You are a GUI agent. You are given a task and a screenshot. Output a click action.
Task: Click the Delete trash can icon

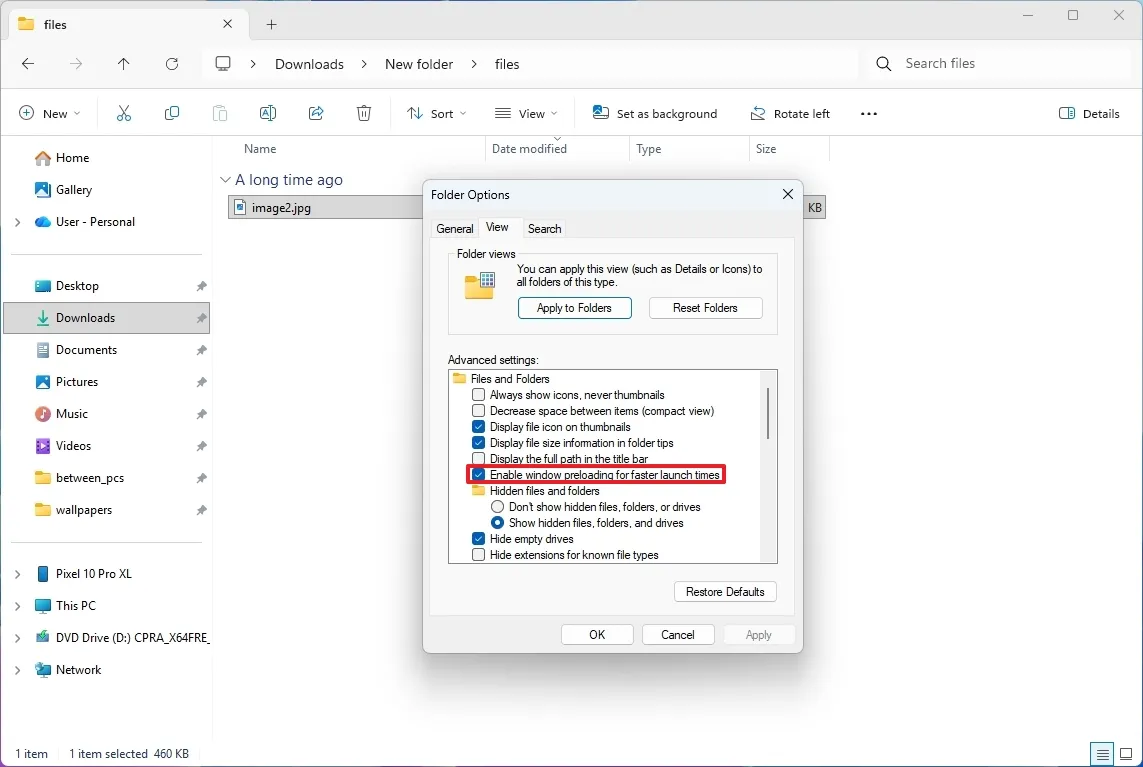[364, 114]
